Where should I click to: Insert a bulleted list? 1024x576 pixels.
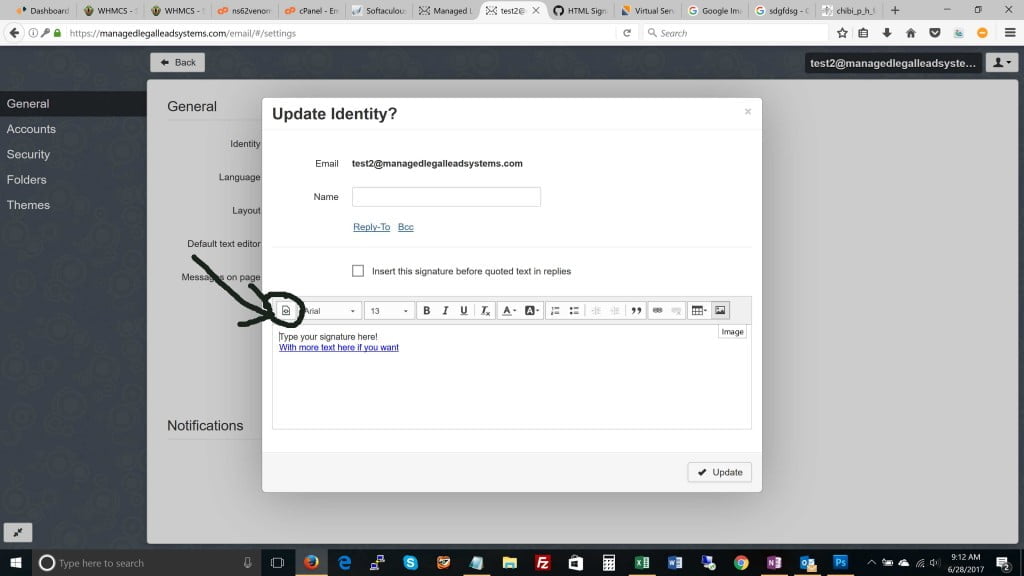[574, 311]
